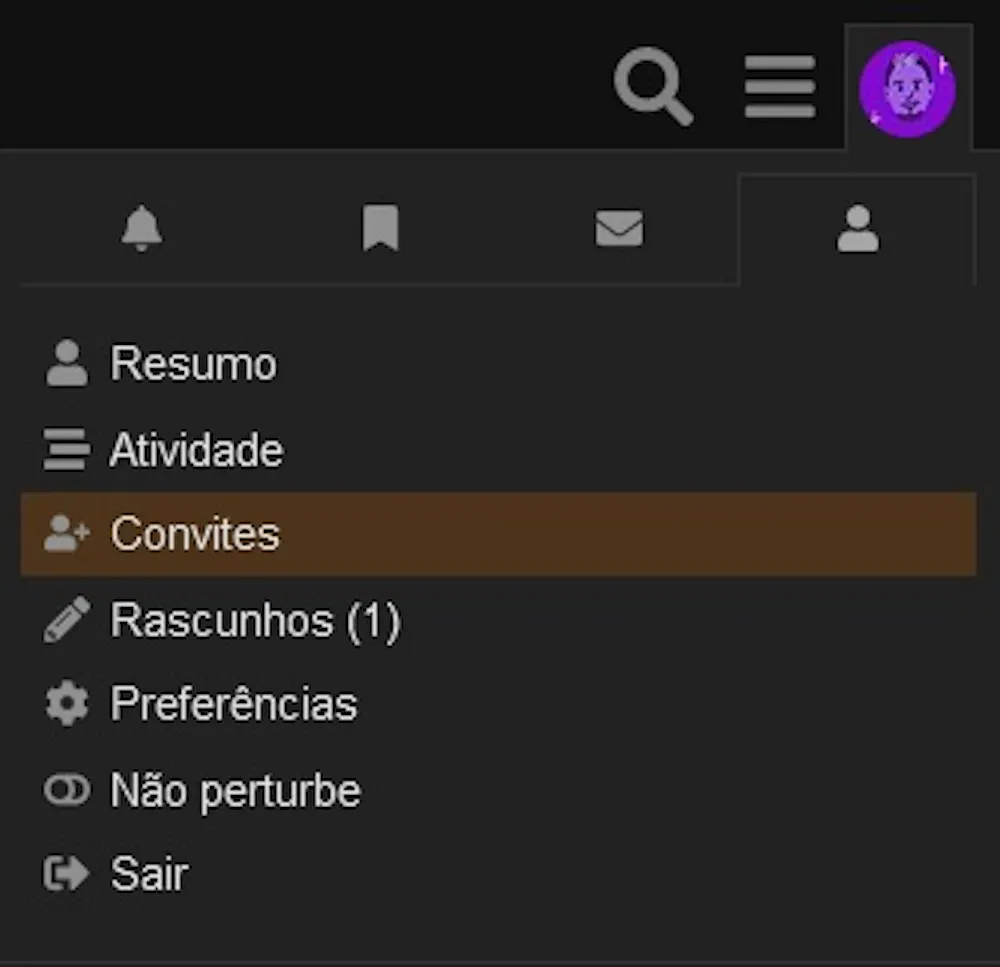The width and height of the screenshot is (1000, 967).
Task: Click the stacked lines icon beside Atividade
Action: pyautogui.click(x=67, y=450)
